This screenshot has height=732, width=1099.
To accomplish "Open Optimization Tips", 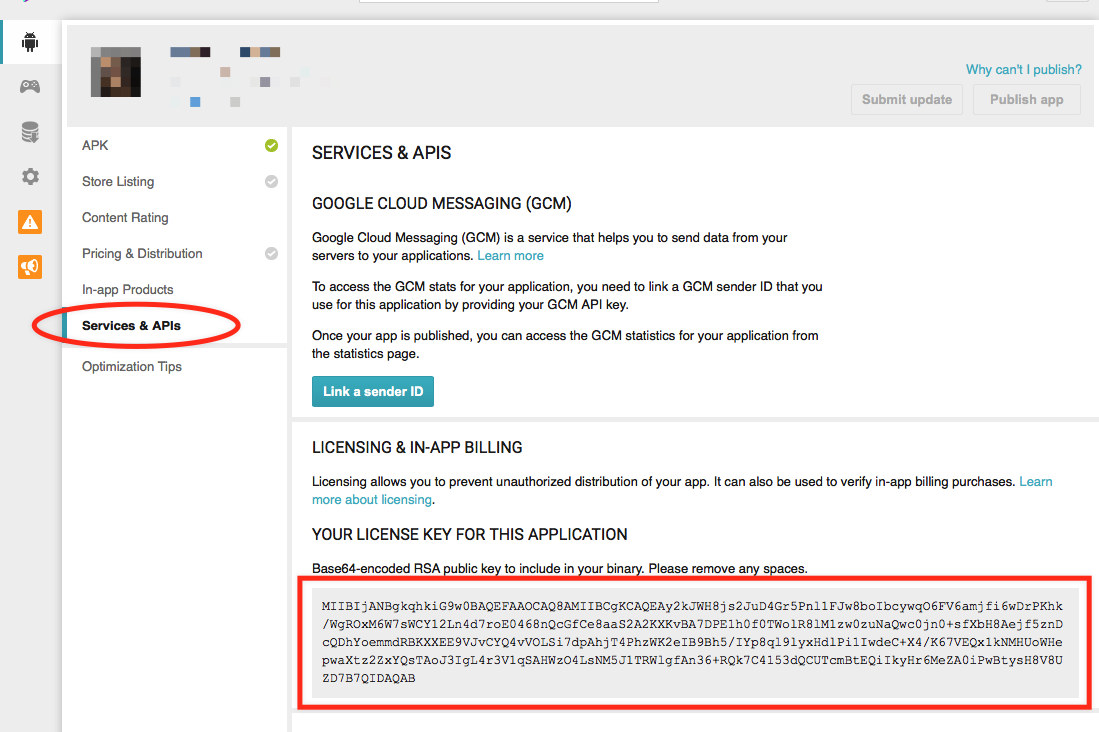I will tap(132, 367).
